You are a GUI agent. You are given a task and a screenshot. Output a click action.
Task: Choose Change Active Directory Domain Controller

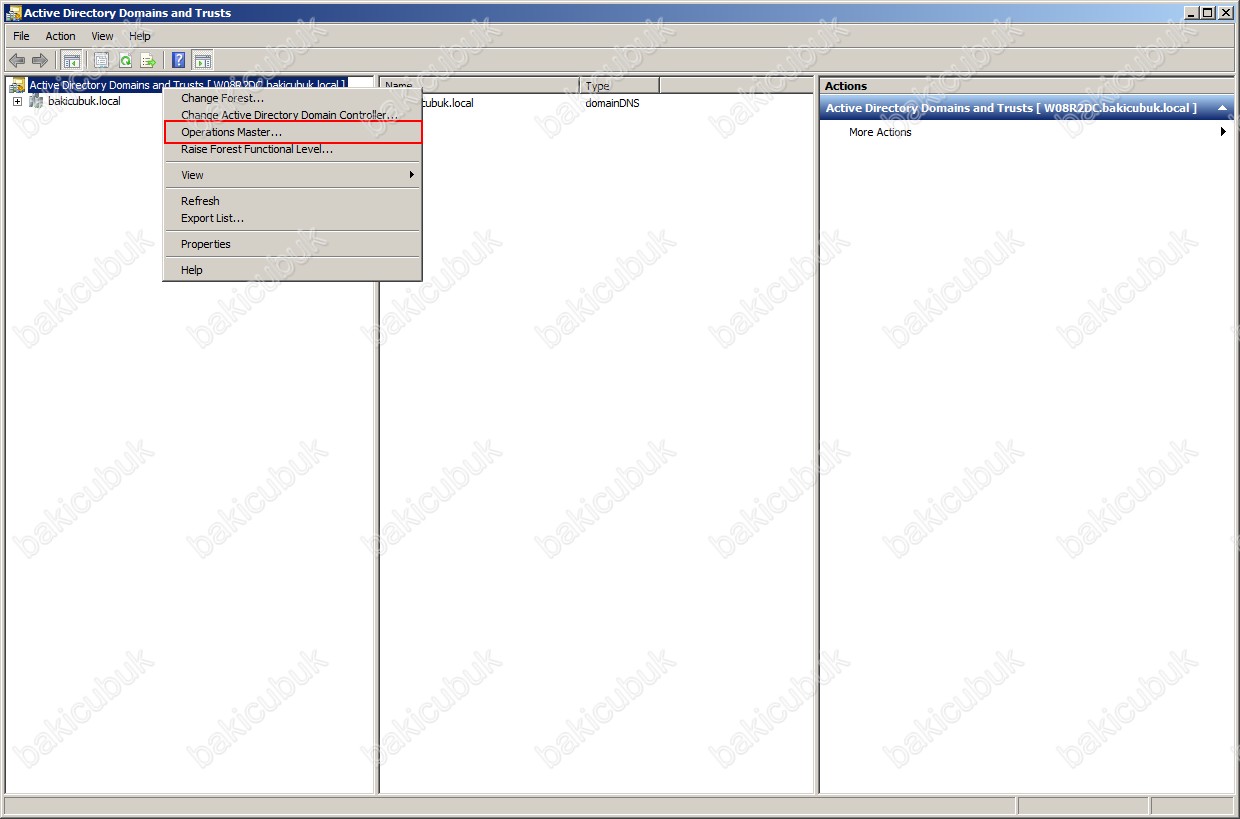click(292, 115)
